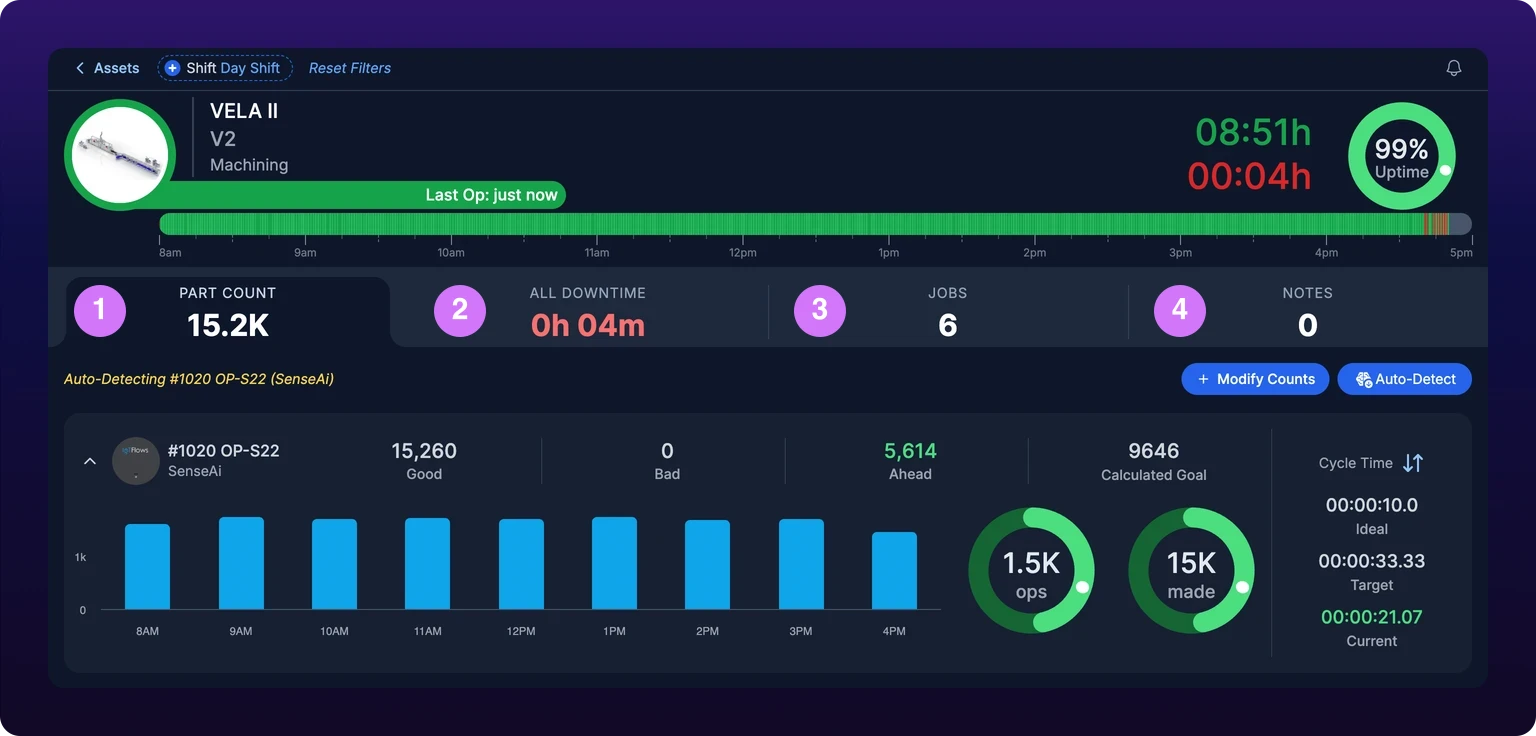This screenshot has height=736, width=1536.
Task: Click the 00:00:21.07 Current cycle time
Action: click(1371, 617)
